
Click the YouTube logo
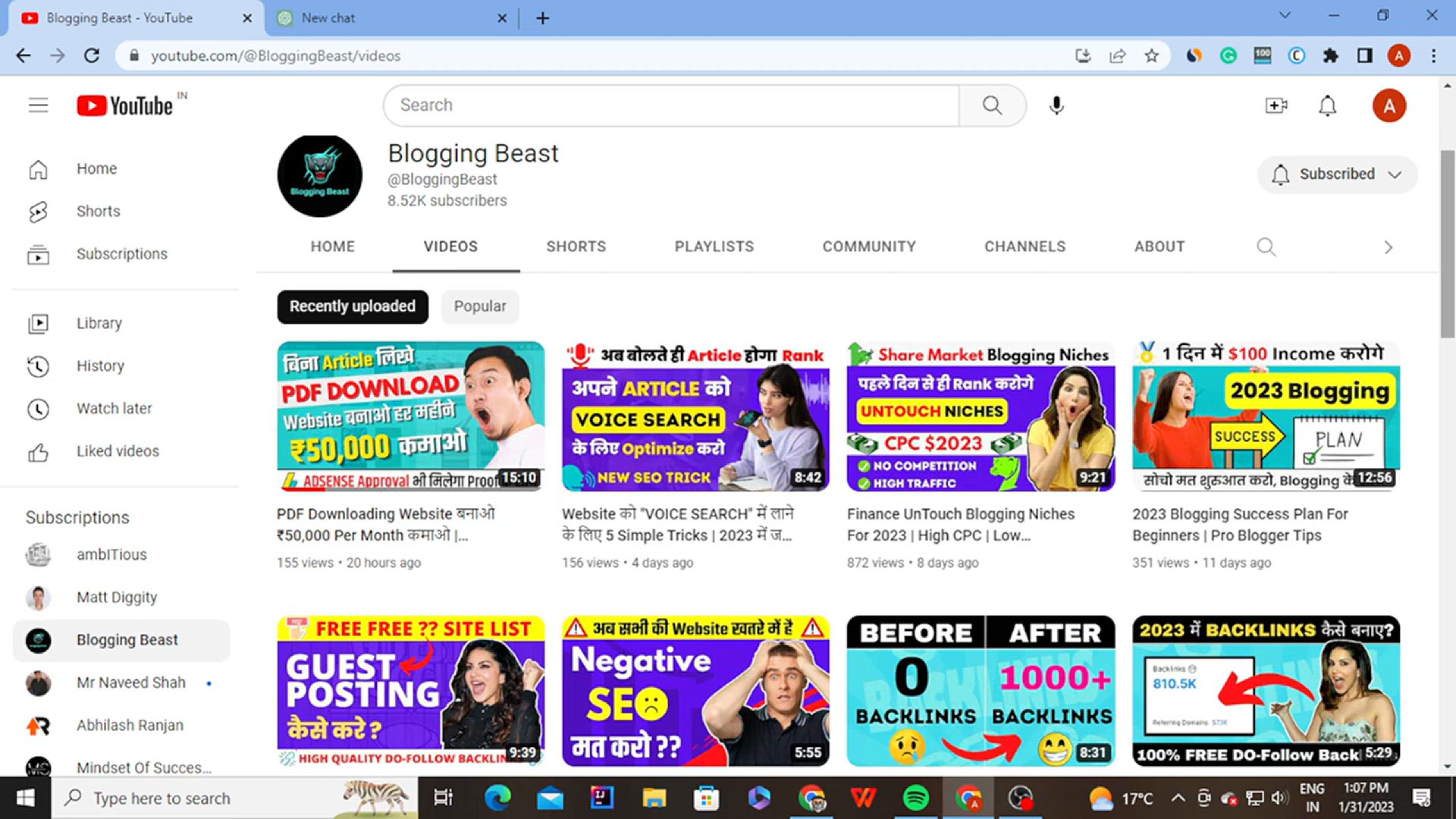125,105
